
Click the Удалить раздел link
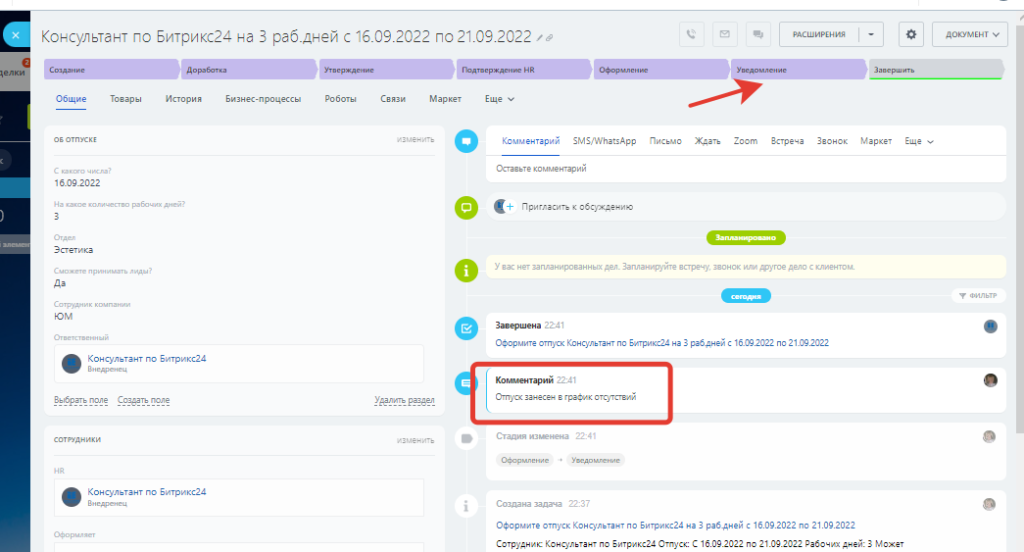pyautogui.click(x=404, y=400)
